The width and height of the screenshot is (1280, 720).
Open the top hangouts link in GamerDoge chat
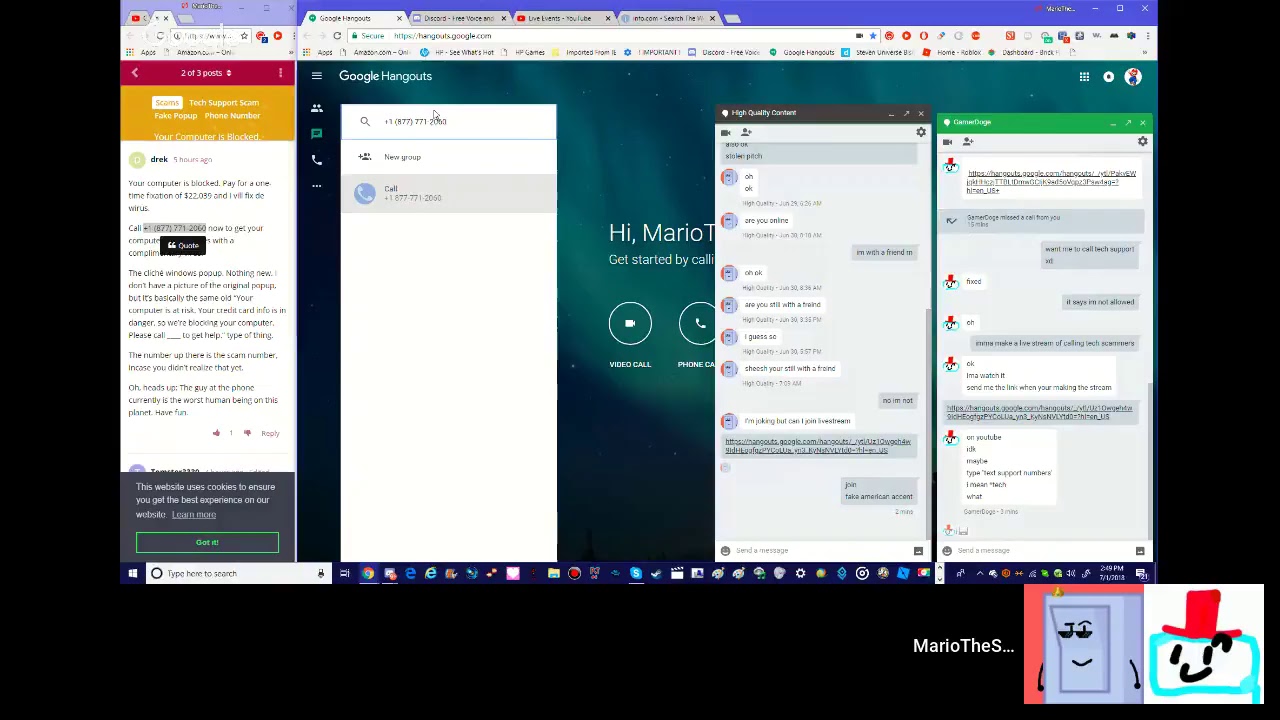coord(1051,182)
